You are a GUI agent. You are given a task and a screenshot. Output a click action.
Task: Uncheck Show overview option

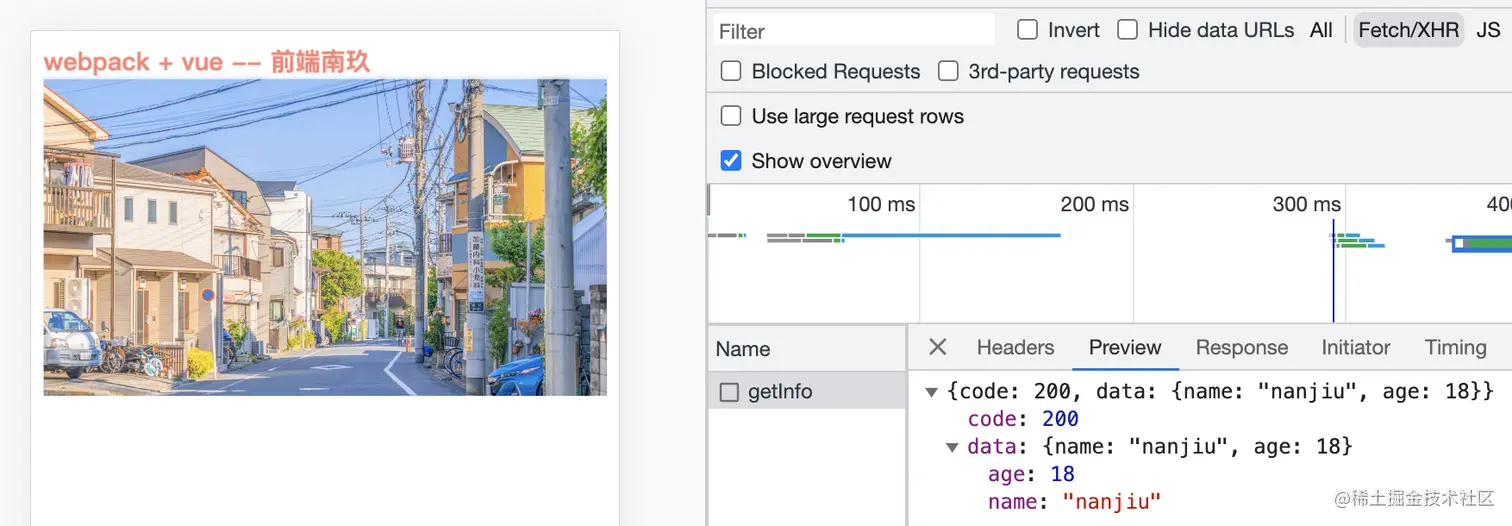(731, 161)
